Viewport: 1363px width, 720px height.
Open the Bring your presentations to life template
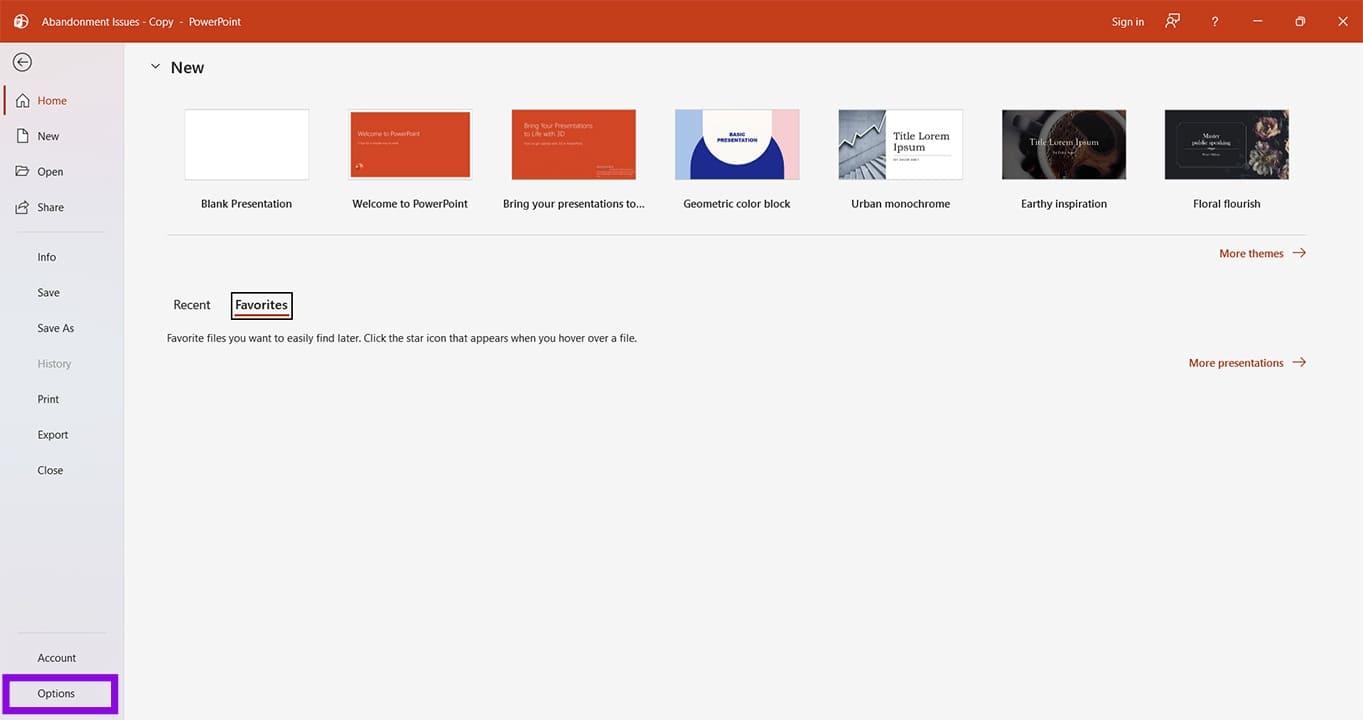pyautogui.click(x=574, y=145)
